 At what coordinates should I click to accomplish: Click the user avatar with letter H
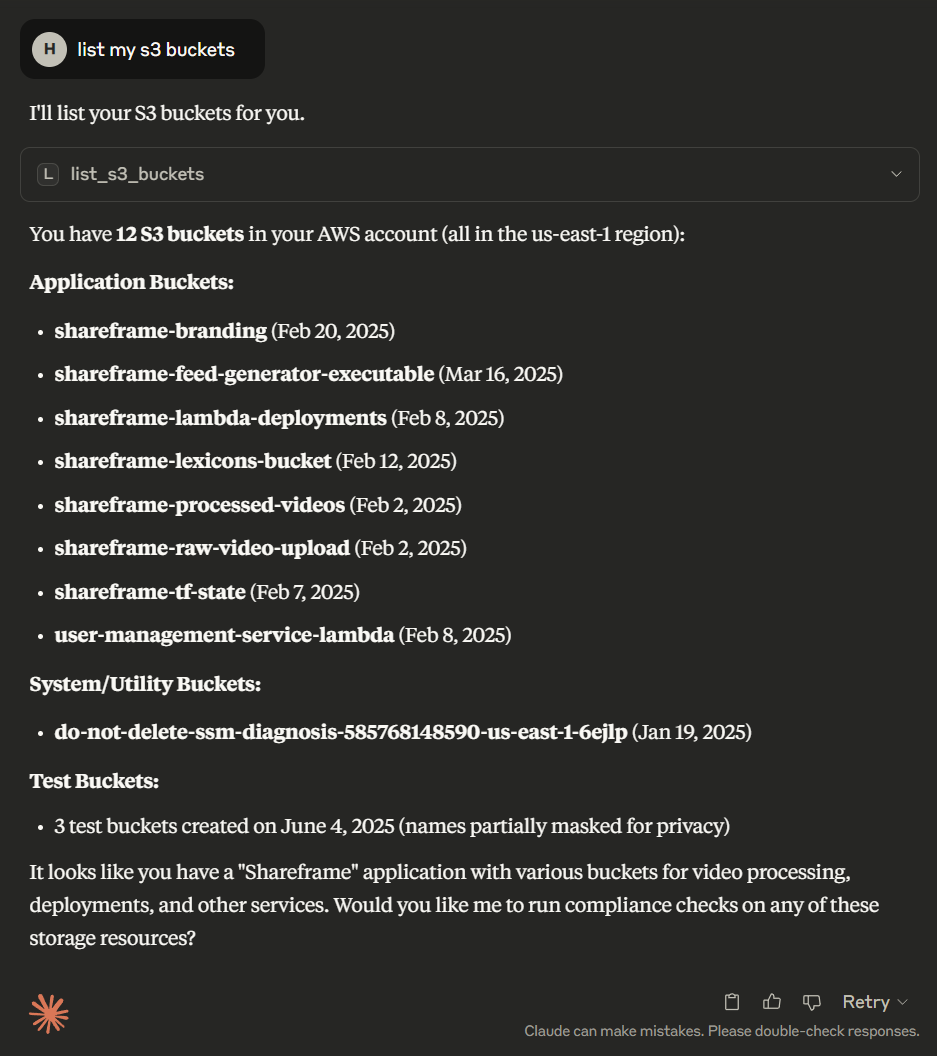coord(49,49)
